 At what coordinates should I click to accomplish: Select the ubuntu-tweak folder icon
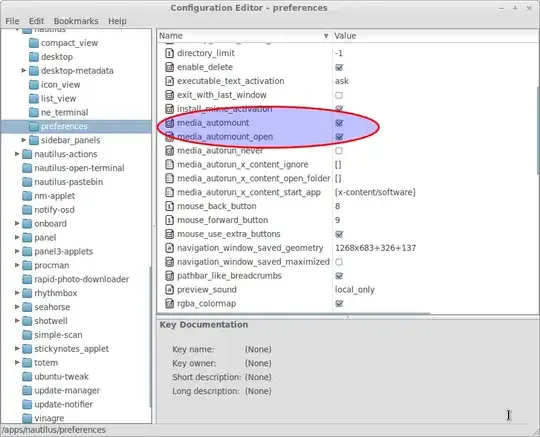[27, 376]
